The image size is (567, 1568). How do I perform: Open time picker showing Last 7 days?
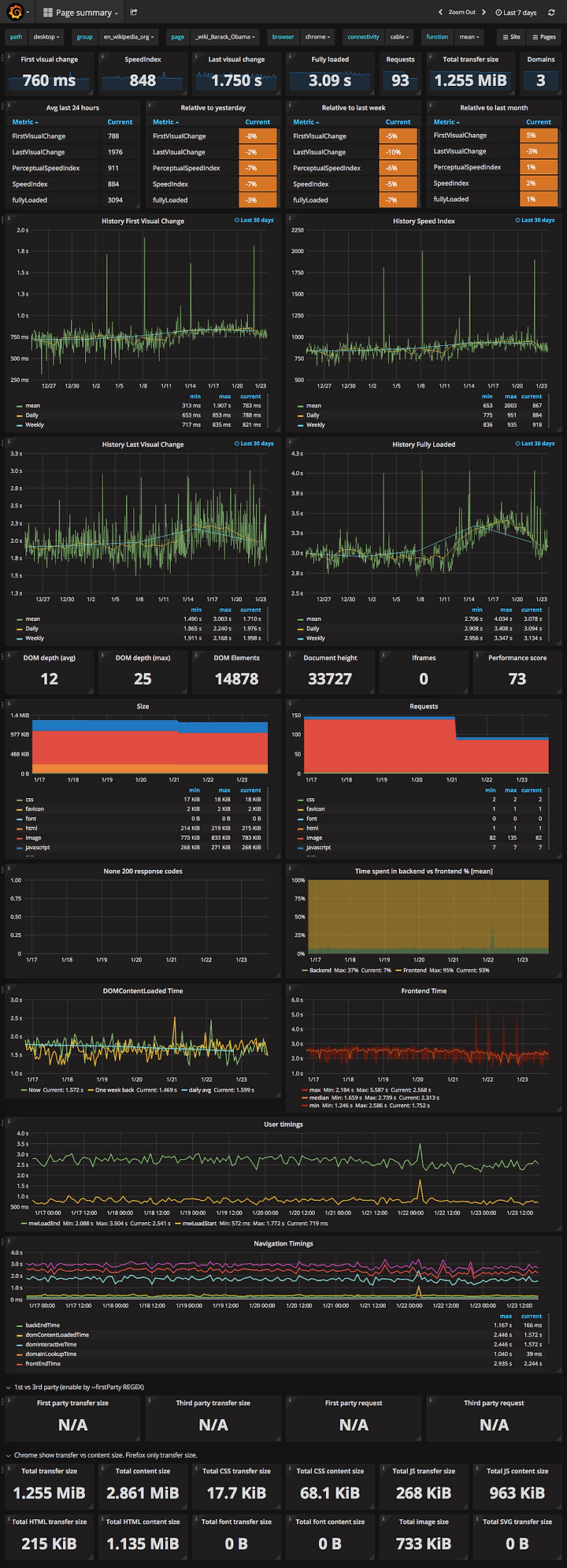(x=516, y=13)
